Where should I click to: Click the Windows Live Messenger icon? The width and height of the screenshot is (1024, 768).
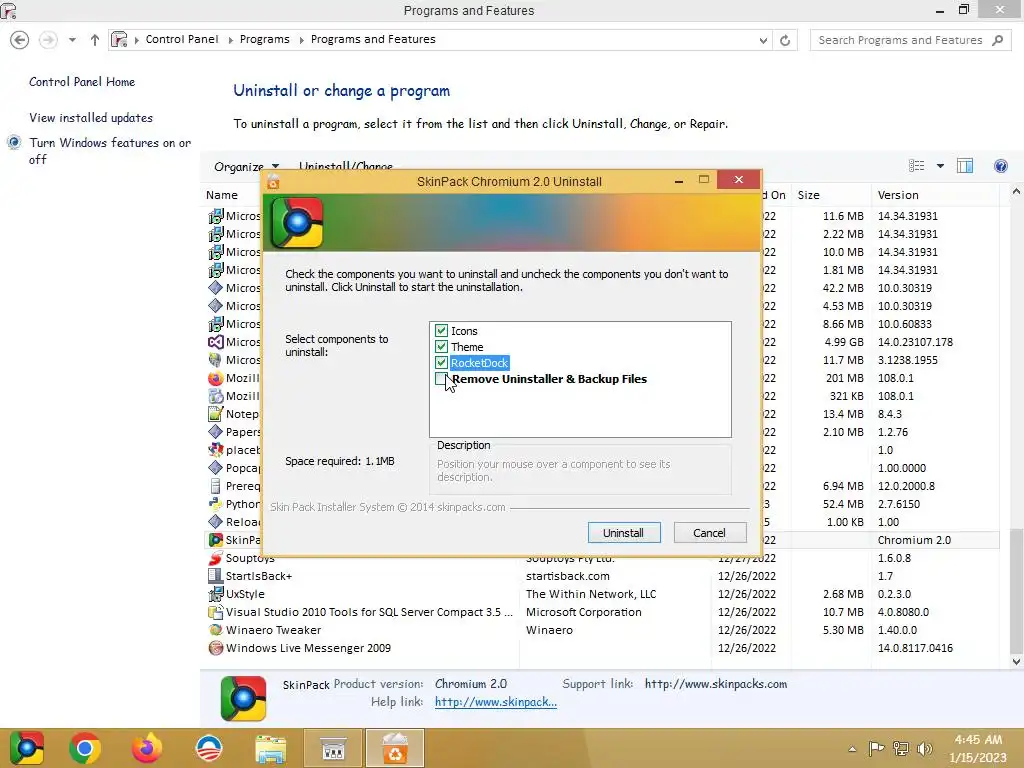pyautogui.click(x=216, y=648)
